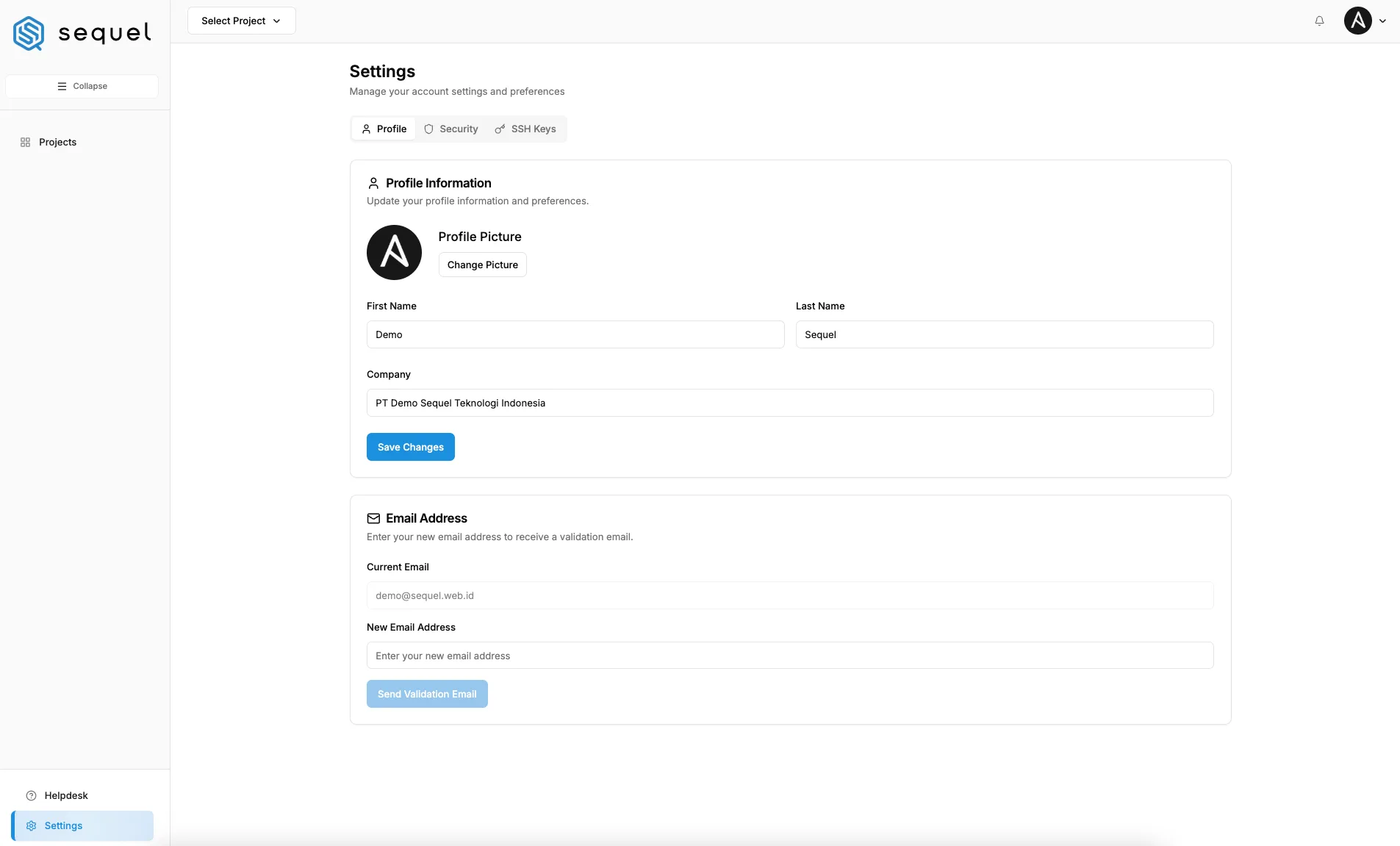The height and width of the screenshot is (846, 1400).
Task: Click the Profile Picture label
Action: tap(480, 237)
